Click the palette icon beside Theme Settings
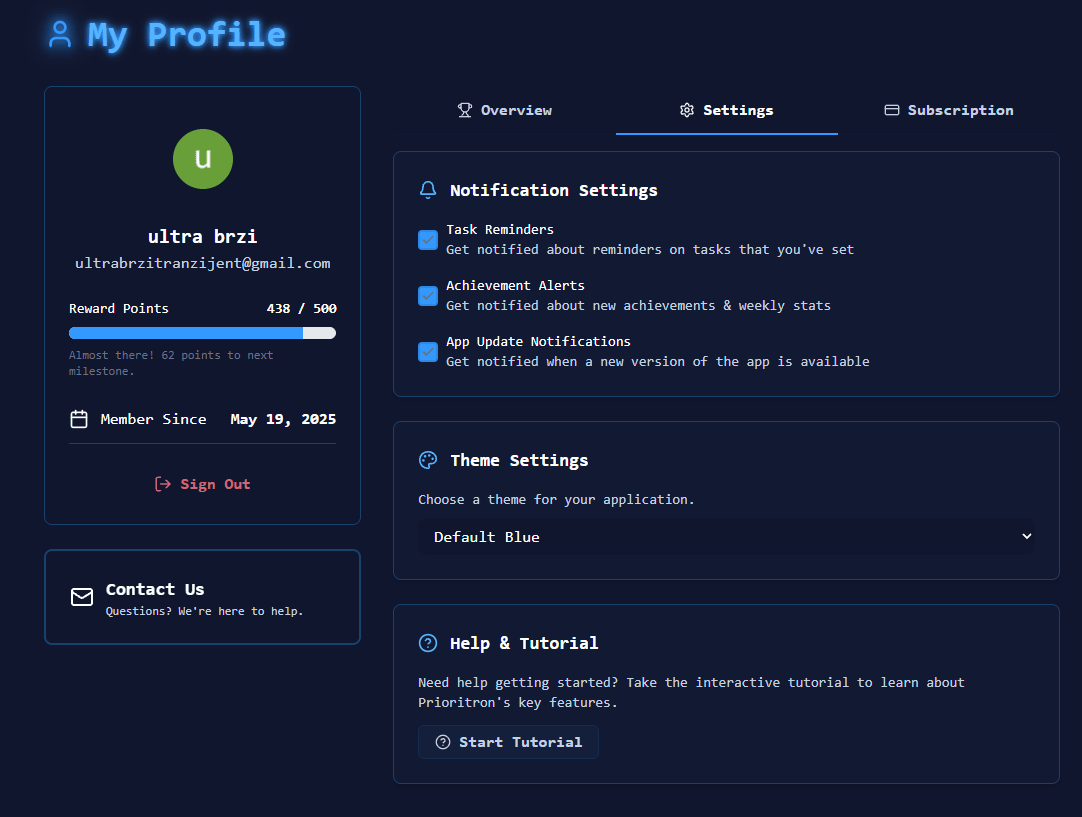Screen dimensions: 1082x817 [428, 460]
